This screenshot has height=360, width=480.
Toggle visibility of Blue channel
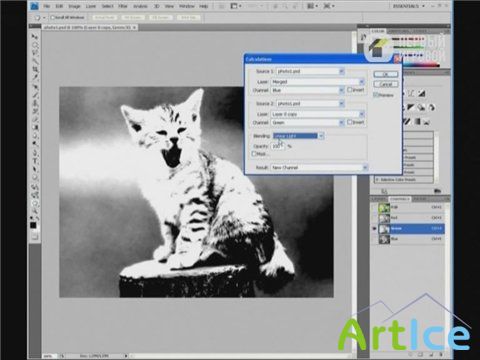coord(374,239)
